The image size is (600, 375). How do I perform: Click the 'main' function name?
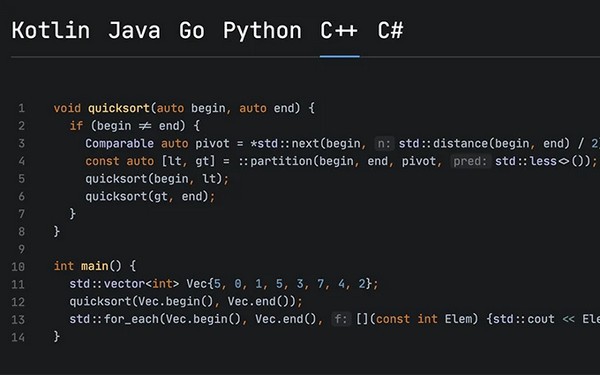tap(95, 266)
